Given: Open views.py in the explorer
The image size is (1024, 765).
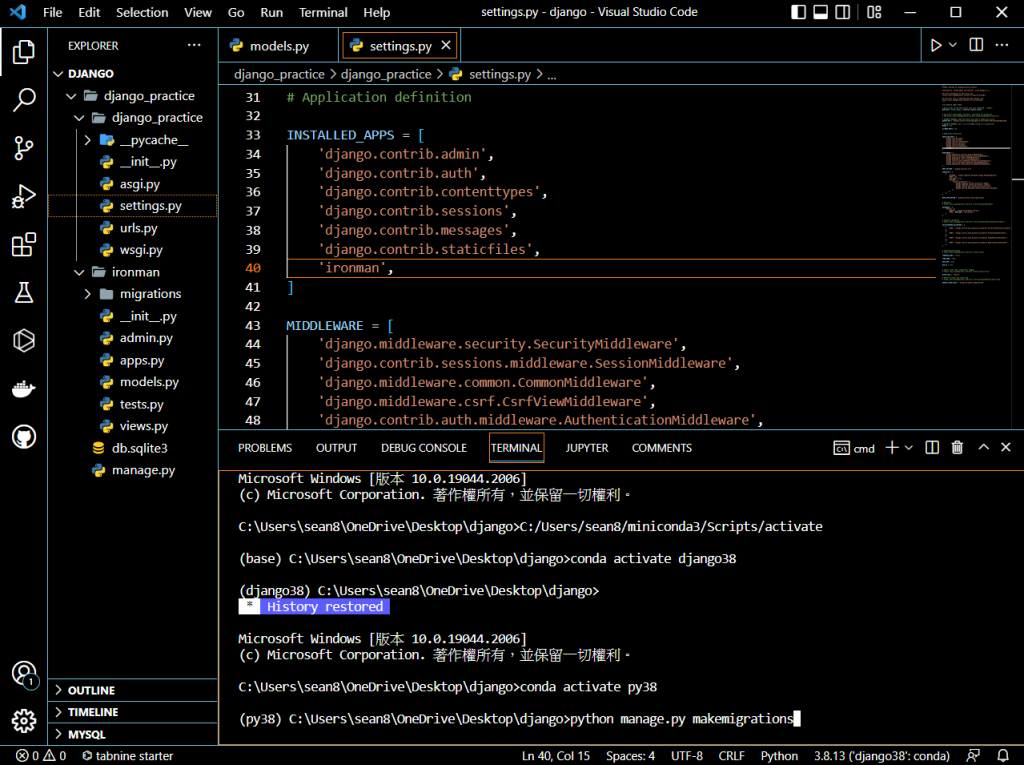Looking at the screenshot, I should coord(143,426).
